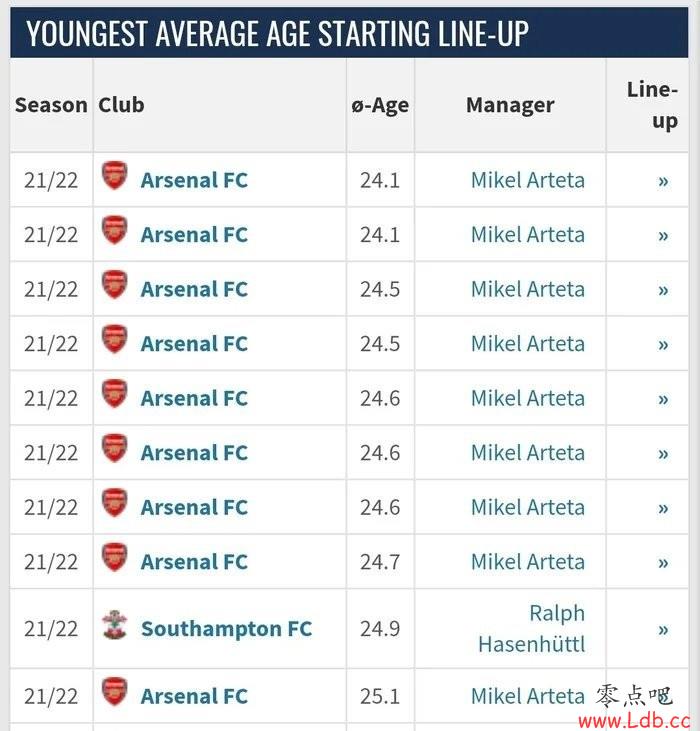Open Mikel Arteta link in the first row
The height and width of the screenshot is (731, 700).
[x=528, y=180]
